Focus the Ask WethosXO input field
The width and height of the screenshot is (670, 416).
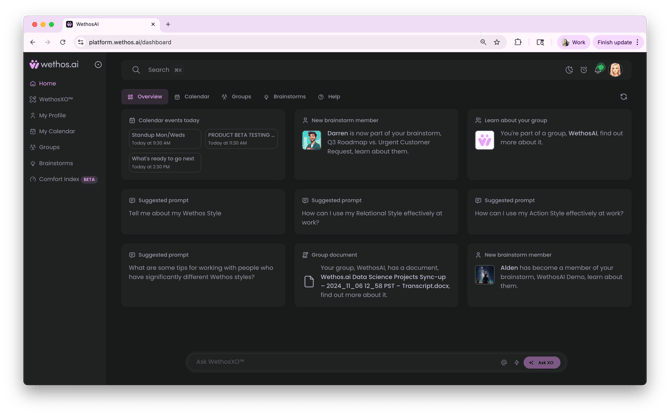(344, 362)
